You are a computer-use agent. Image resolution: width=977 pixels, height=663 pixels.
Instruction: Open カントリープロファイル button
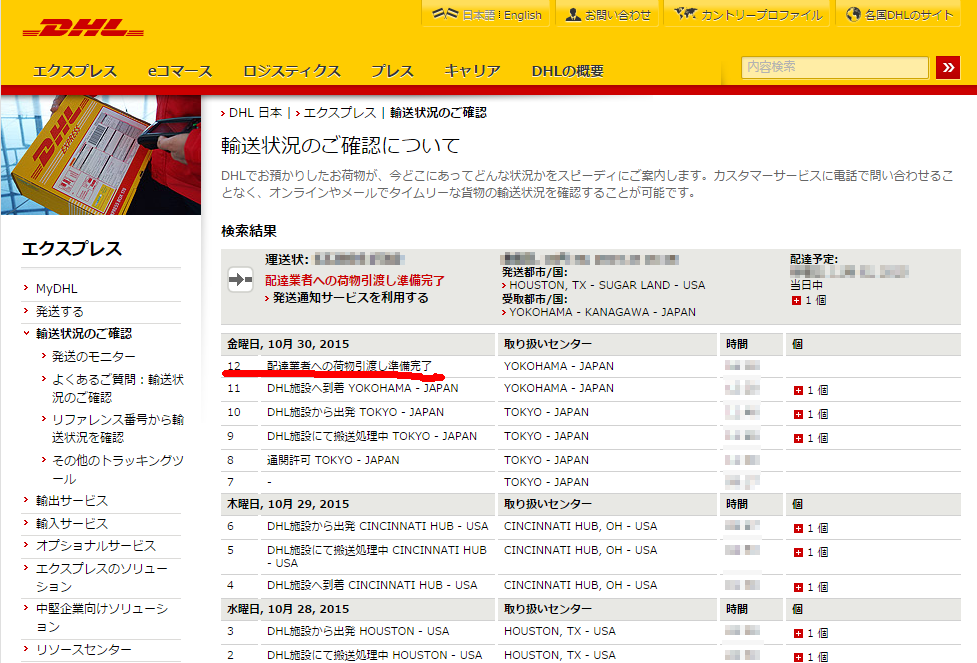pyautogui.click(x=748, y=14)
